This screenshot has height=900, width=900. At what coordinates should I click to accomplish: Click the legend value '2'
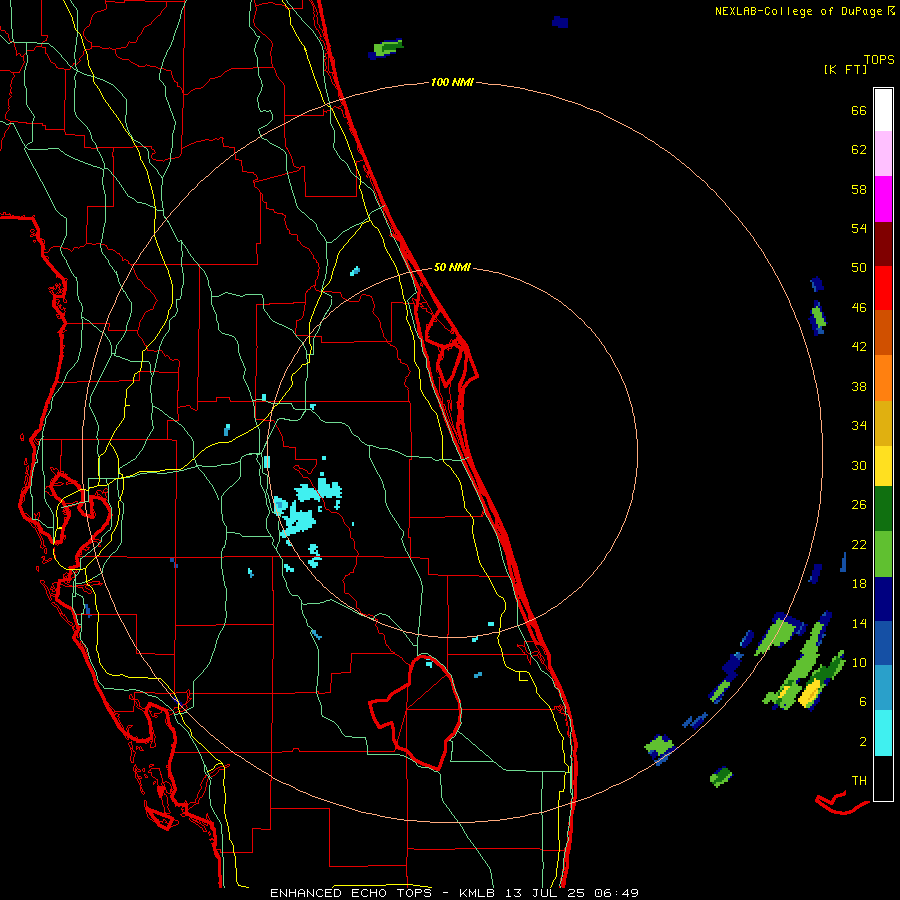pyautogui.click(x=863, y=742)
